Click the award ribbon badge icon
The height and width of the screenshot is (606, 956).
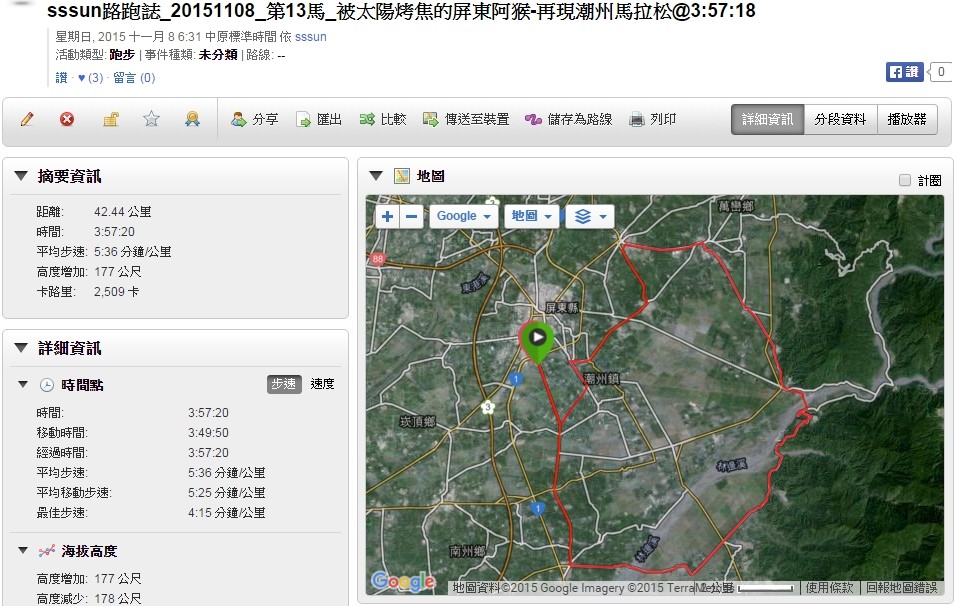(x=192, y=119)
